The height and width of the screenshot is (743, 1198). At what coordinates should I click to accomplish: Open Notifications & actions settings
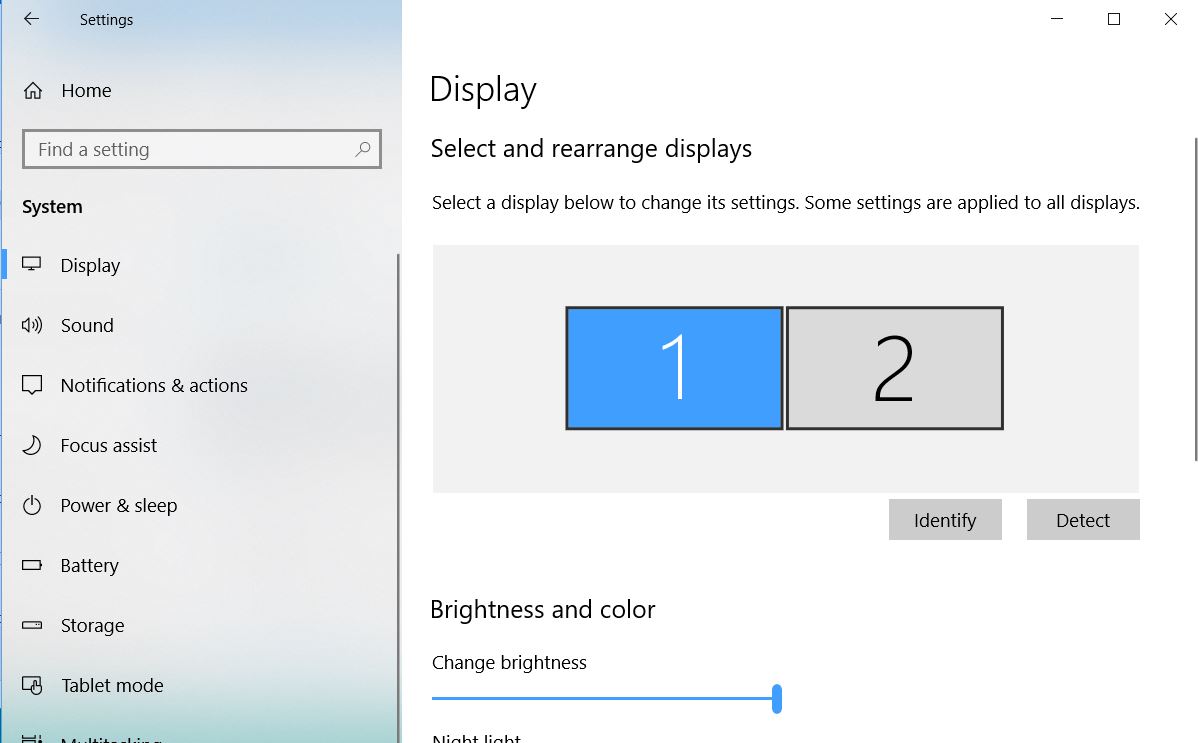[x=154, y=385]
